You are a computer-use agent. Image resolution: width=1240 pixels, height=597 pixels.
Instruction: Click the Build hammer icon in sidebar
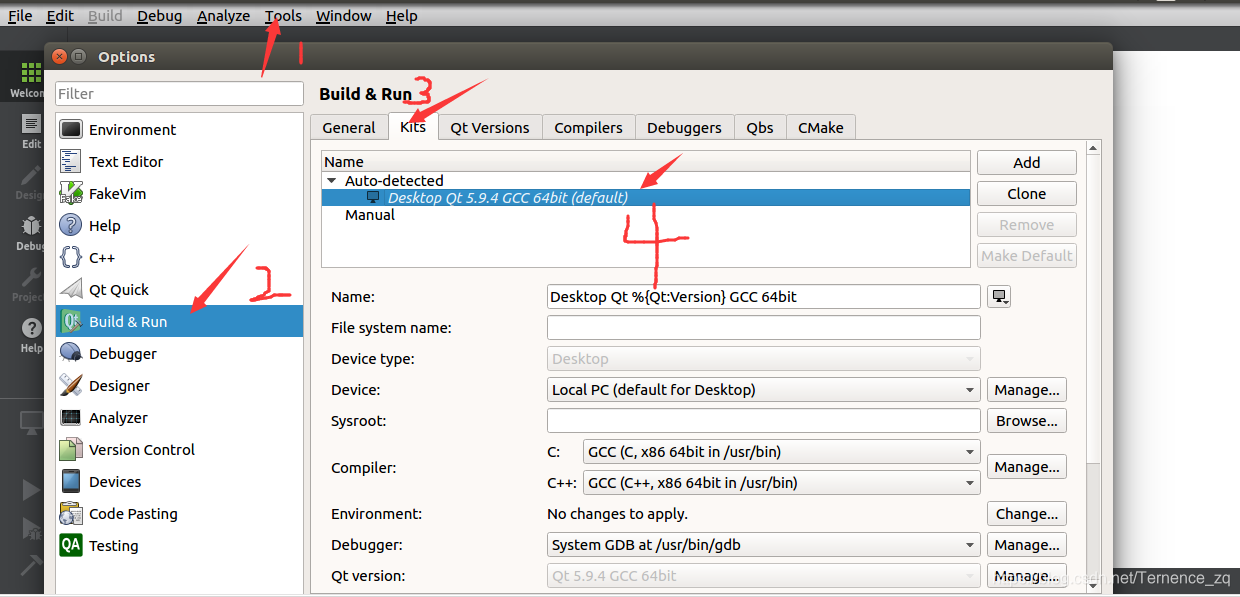pyautogui.click(x=31, y=565)
